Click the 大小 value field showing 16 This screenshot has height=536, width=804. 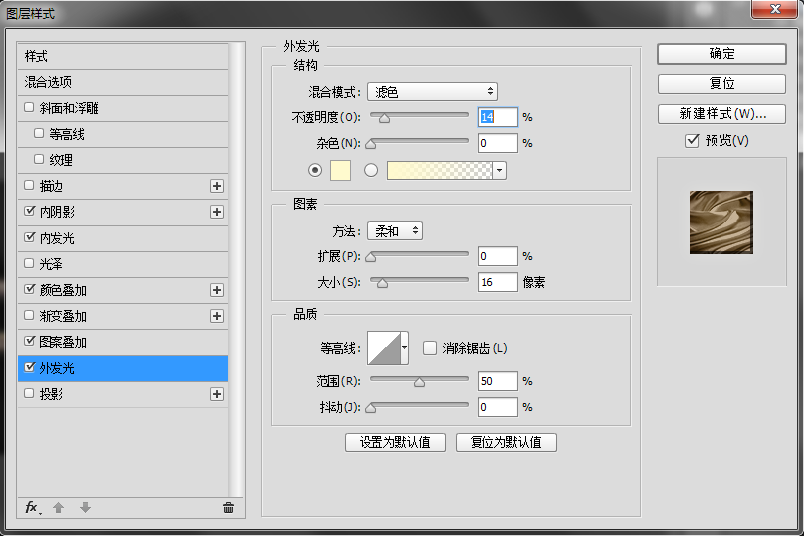[x=497, y=282]
